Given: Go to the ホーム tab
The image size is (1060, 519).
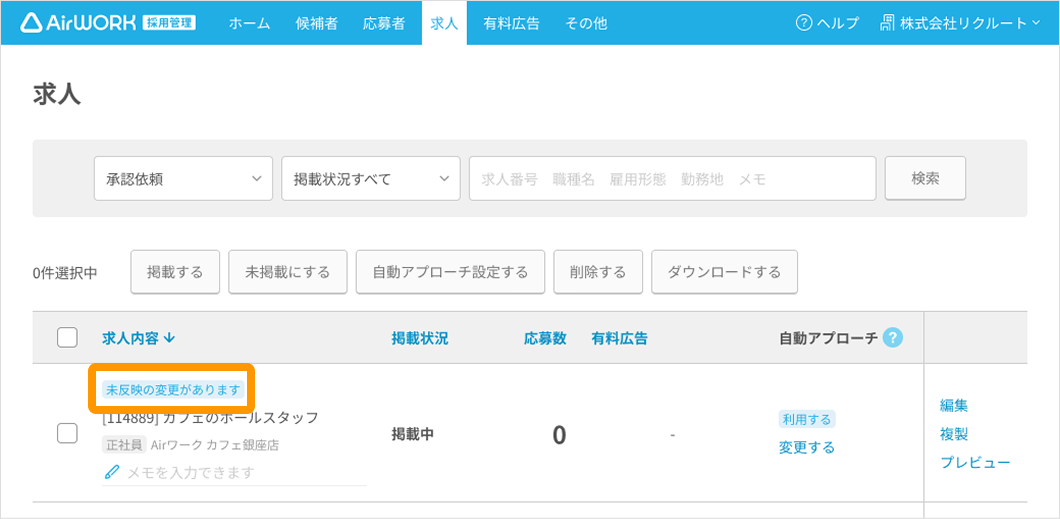Looking at the screenshot, I should pyautogui.click(x=249, y=23).
